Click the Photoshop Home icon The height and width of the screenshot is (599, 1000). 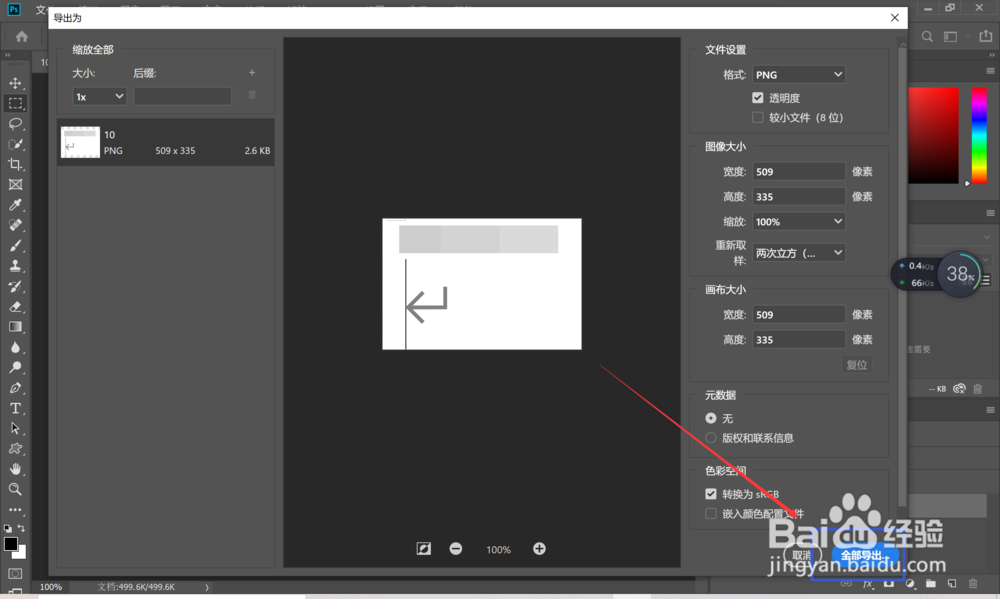pyautogui.click(x=22, y=36)
